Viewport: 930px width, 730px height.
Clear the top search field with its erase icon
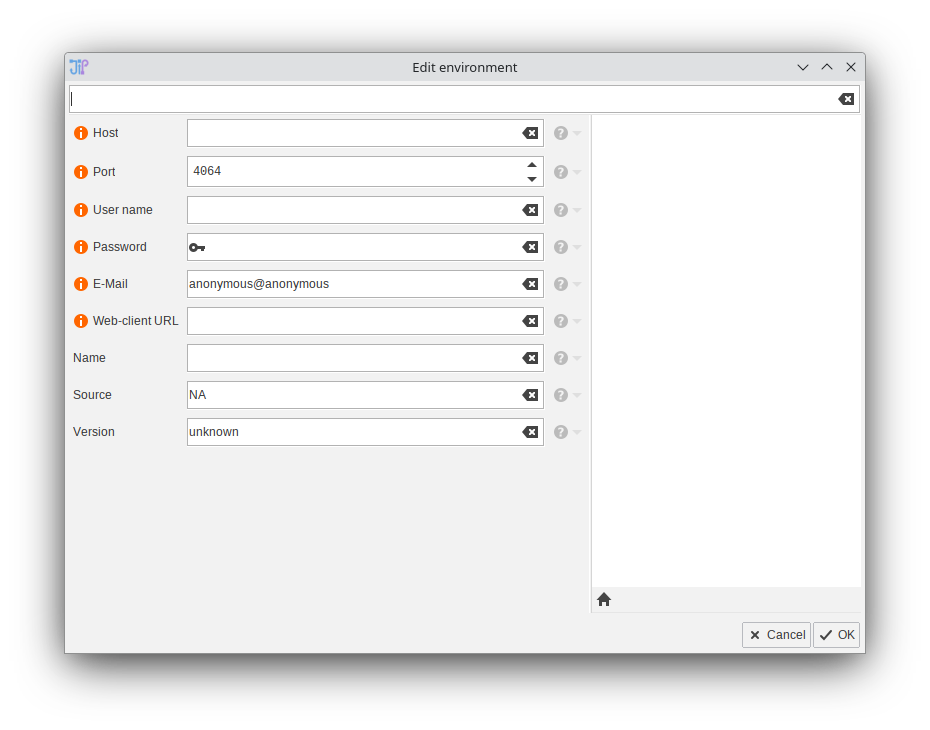(x=846, y=99)
